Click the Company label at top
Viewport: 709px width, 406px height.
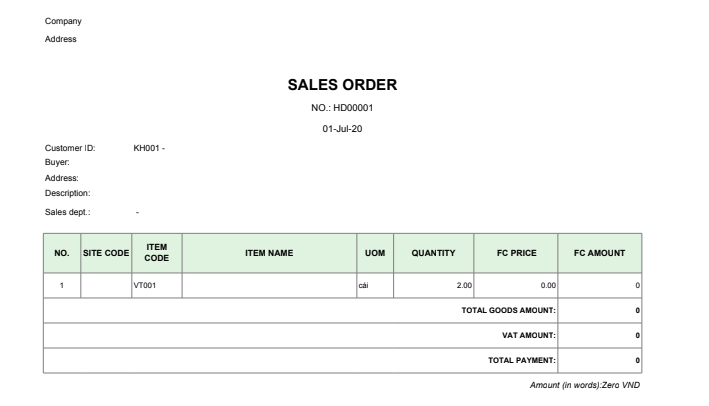[x=63, y=21]
